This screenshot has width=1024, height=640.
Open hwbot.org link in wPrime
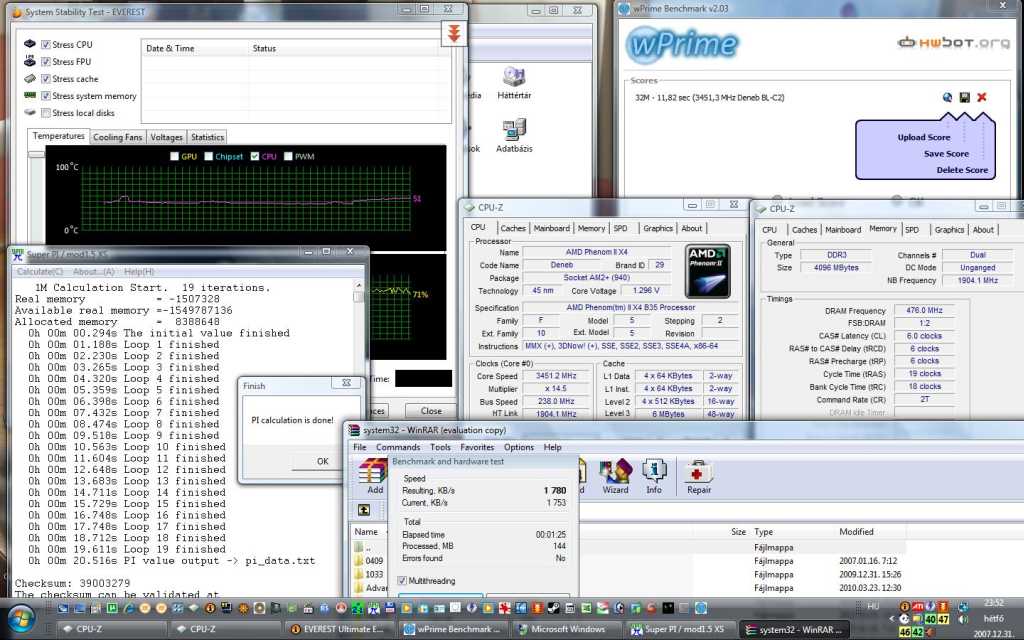(x=954, y=43)
